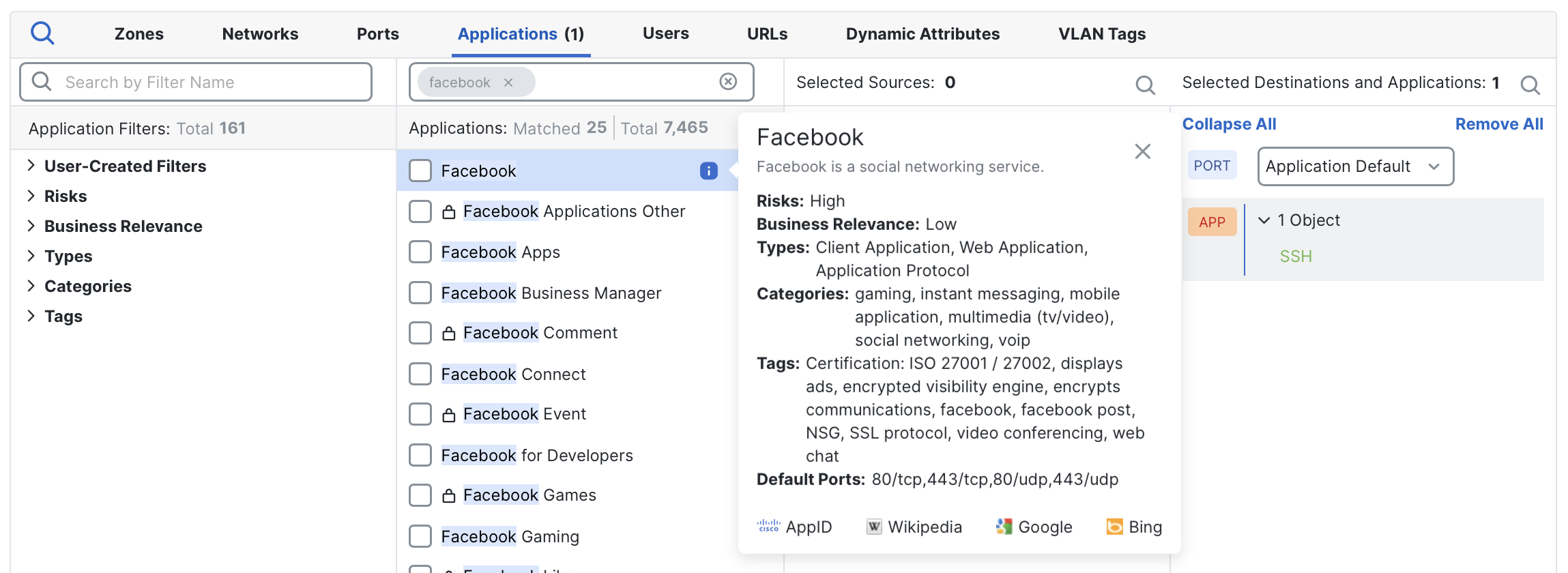Viewport: 1568px width, 573px height.
Task: Open the Networks tab
Action: pyautogui.click(x=260, y=34)
